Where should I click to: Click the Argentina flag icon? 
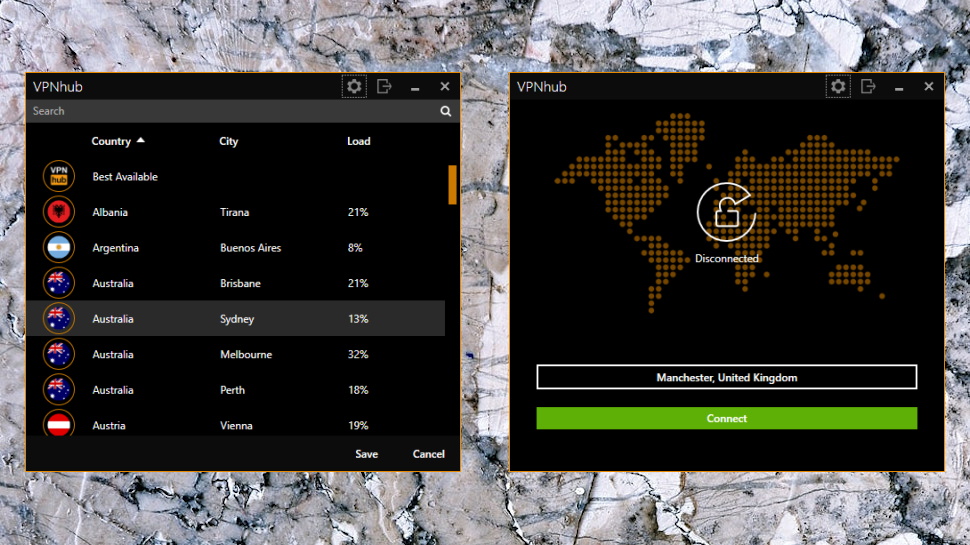[59, 247]
